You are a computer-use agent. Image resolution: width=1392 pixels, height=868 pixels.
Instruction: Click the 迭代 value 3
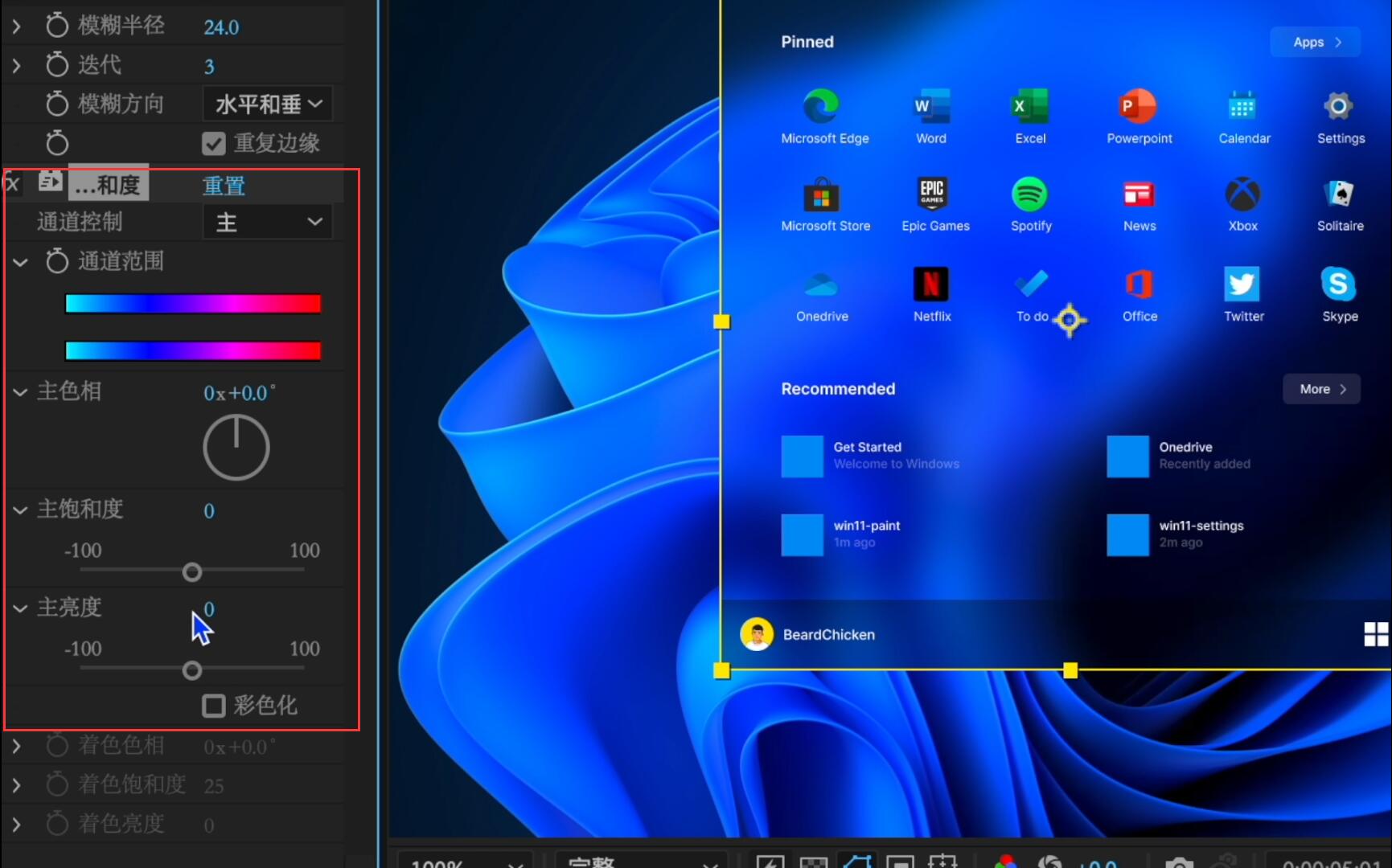[x=209, y=66]
